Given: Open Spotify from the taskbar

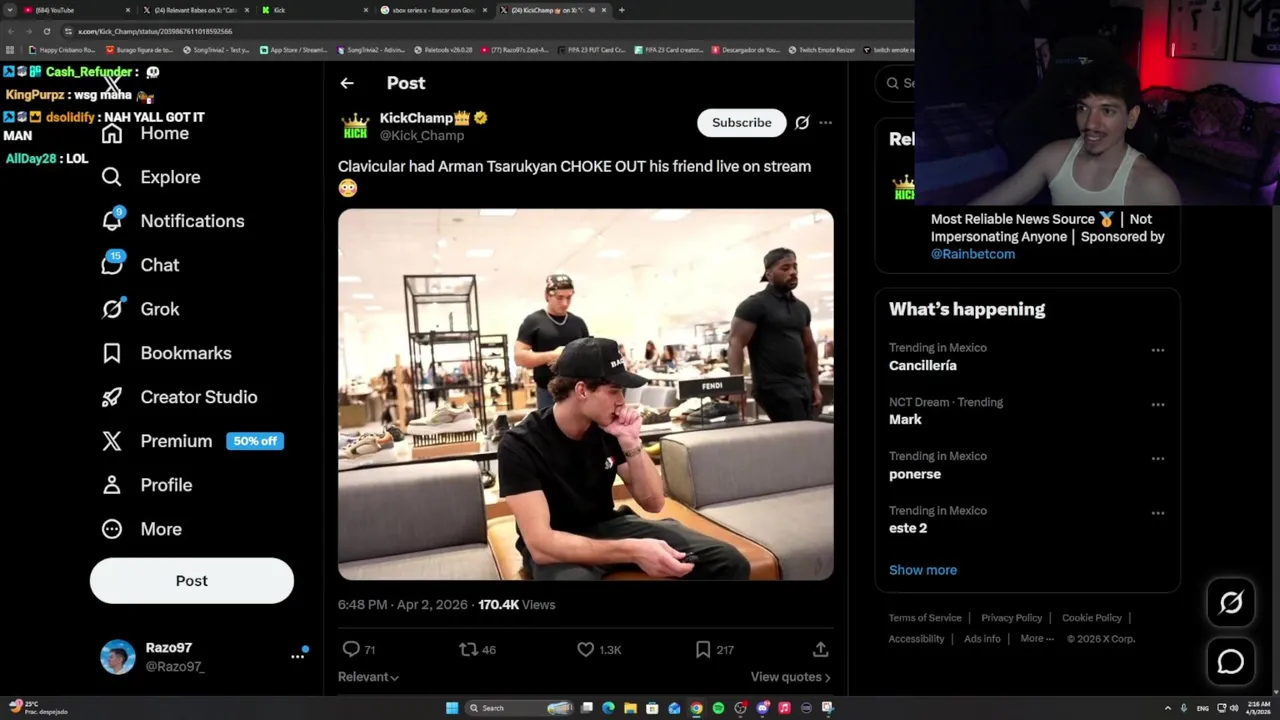Looking at the screenshot, I should tap(718, 708).
